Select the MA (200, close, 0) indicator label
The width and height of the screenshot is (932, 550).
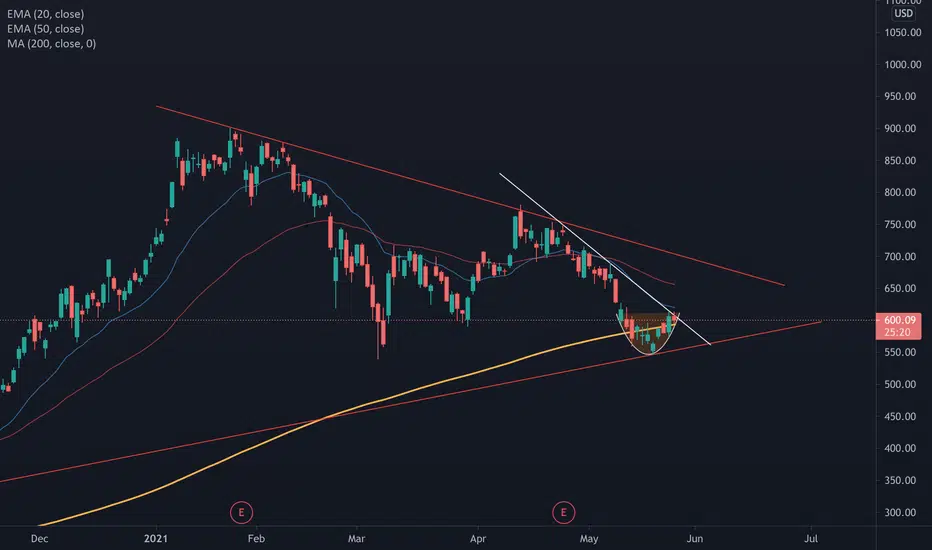pyautogui.click(x=52, y=43)
